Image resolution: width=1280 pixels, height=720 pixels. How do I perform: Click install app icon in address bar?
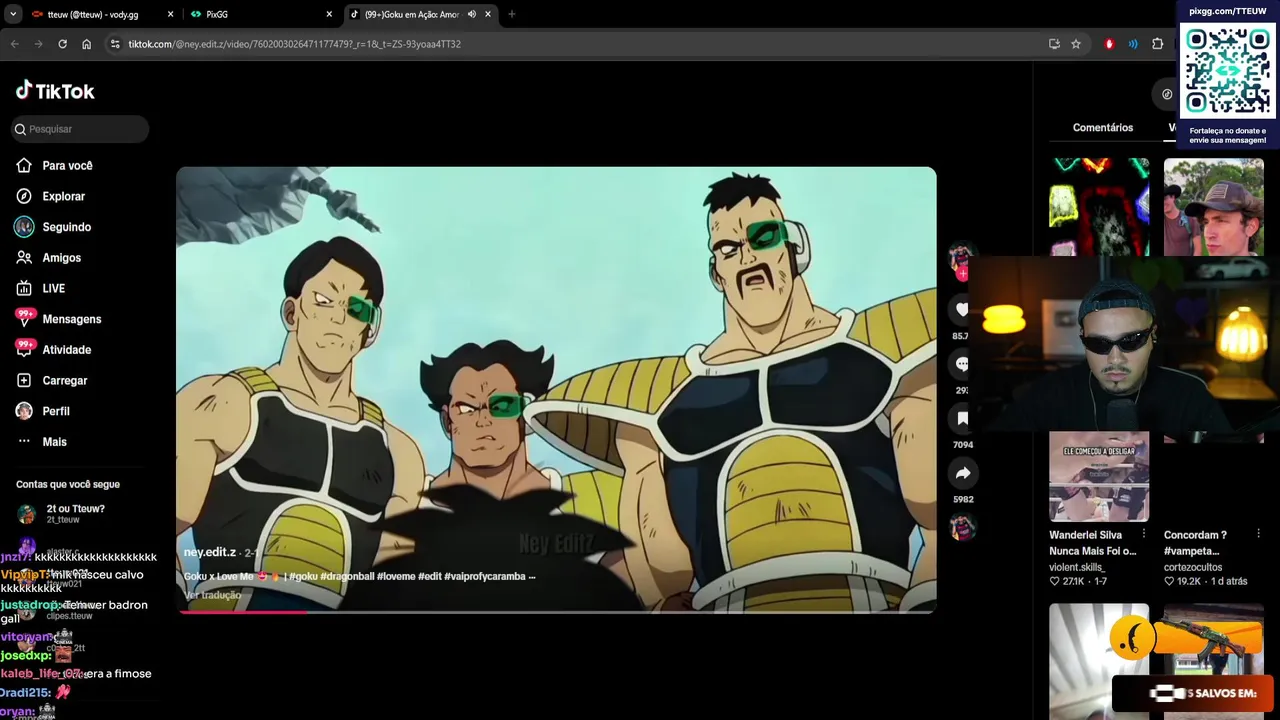1054,44
